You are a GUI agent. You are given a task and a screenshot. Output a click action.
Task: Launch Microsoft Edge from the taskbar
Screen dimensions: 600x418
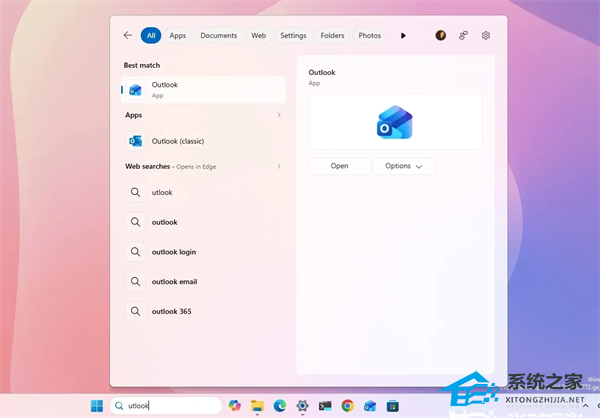pos(280,406)
